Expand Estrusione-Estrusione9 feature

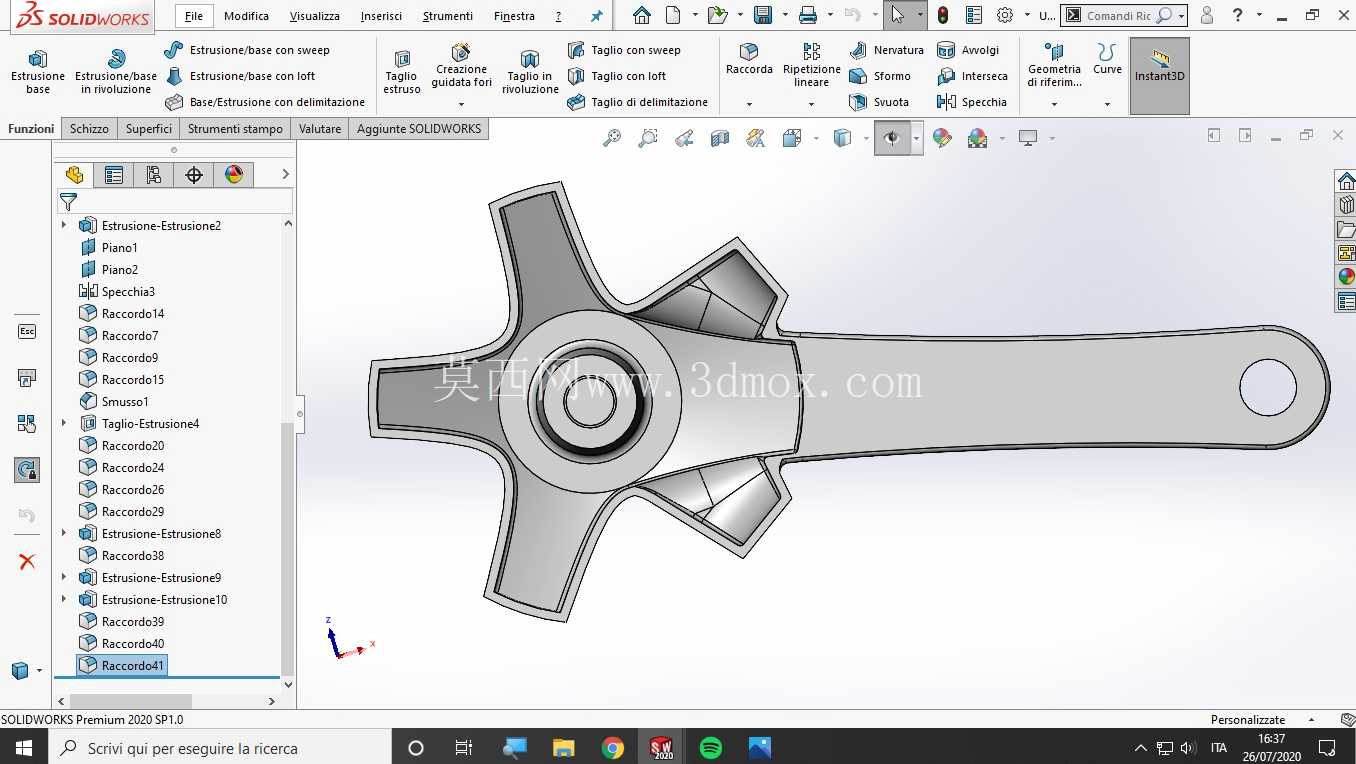coord(64,577)
